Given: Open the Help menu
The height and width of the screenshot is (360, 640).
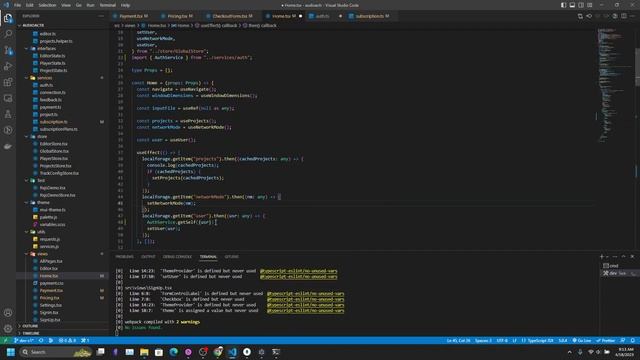Looking at the screenshot, I should (x=125, y=5).
